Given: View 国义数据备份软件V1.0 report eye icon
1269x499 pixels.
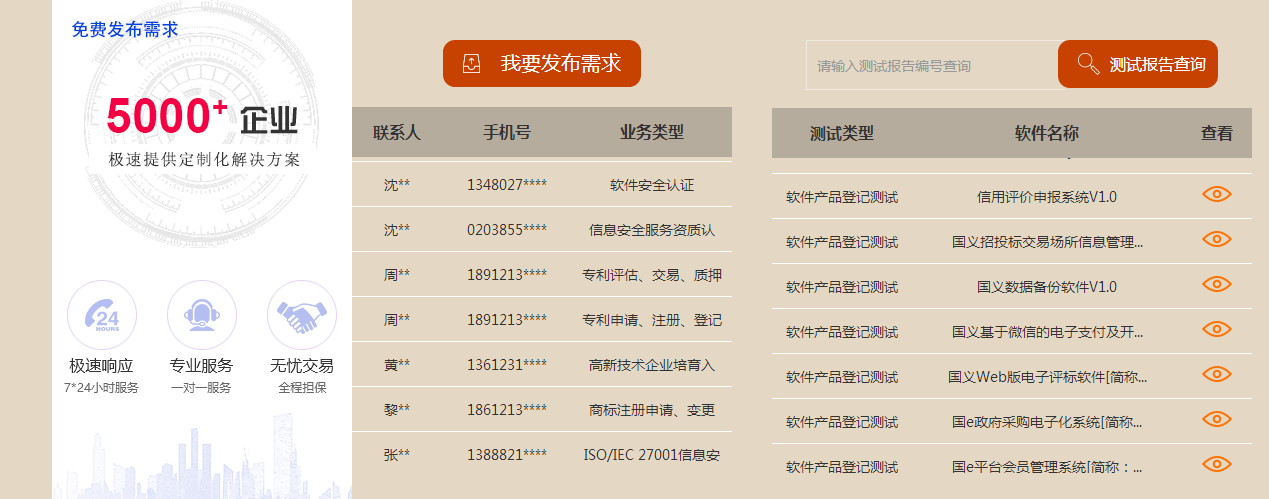Looking at the screenshot, I should coord(1216,284).
